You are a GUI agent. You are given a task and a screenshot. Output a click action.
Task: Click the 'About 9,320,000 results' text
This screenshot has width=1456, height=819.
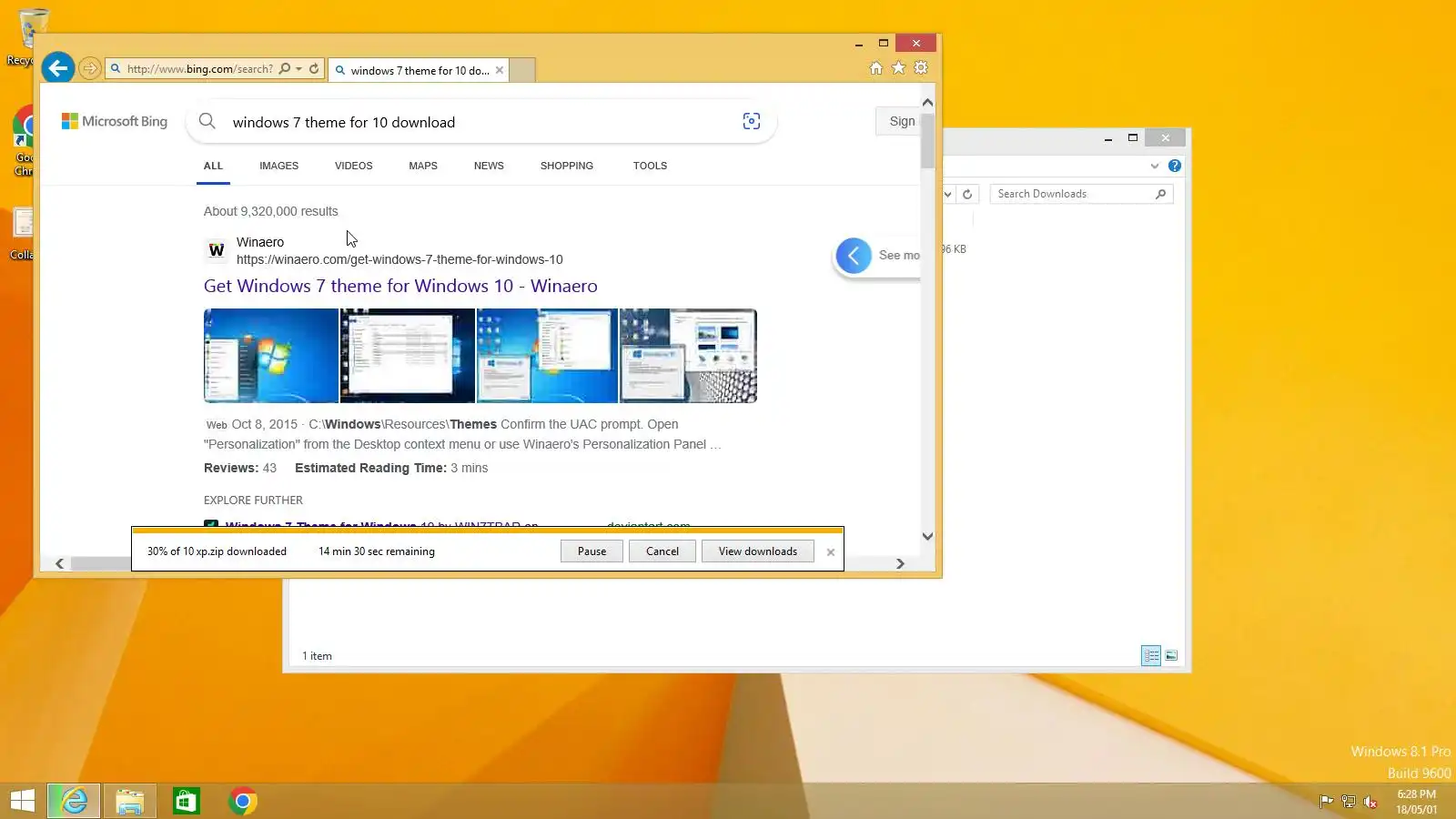pyautogui.click(x=270, y=211)
